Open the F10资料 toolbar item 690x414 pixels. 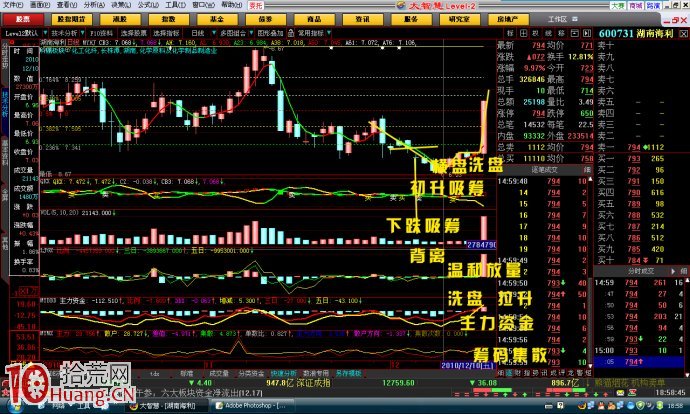102,33
